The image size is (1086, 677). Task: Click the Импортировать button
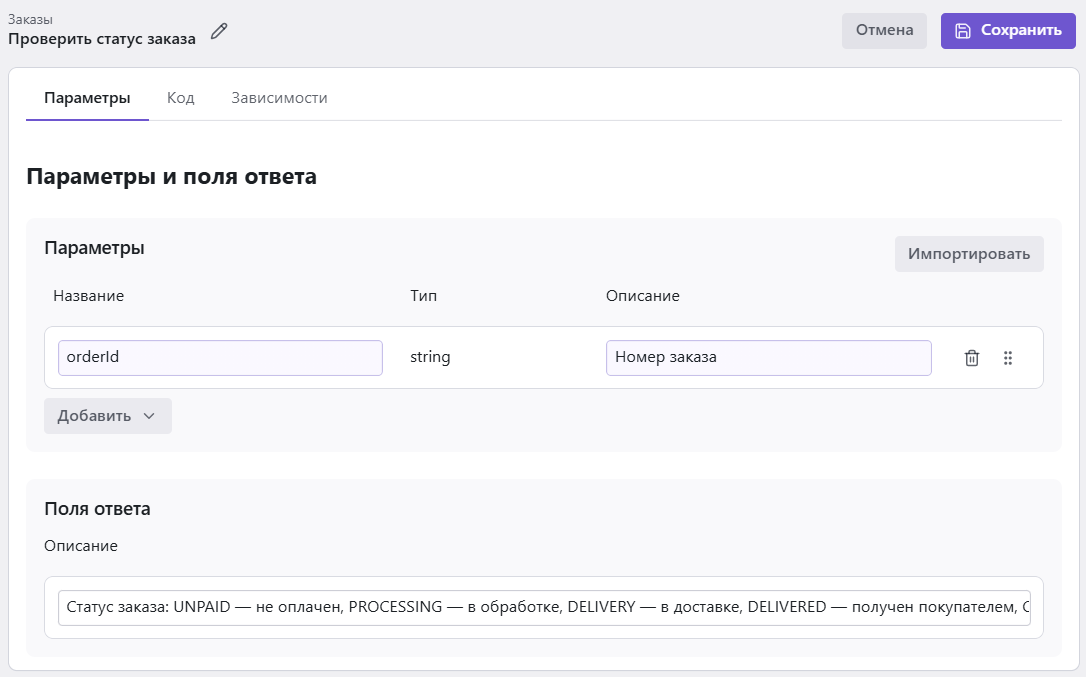point(968,254)
